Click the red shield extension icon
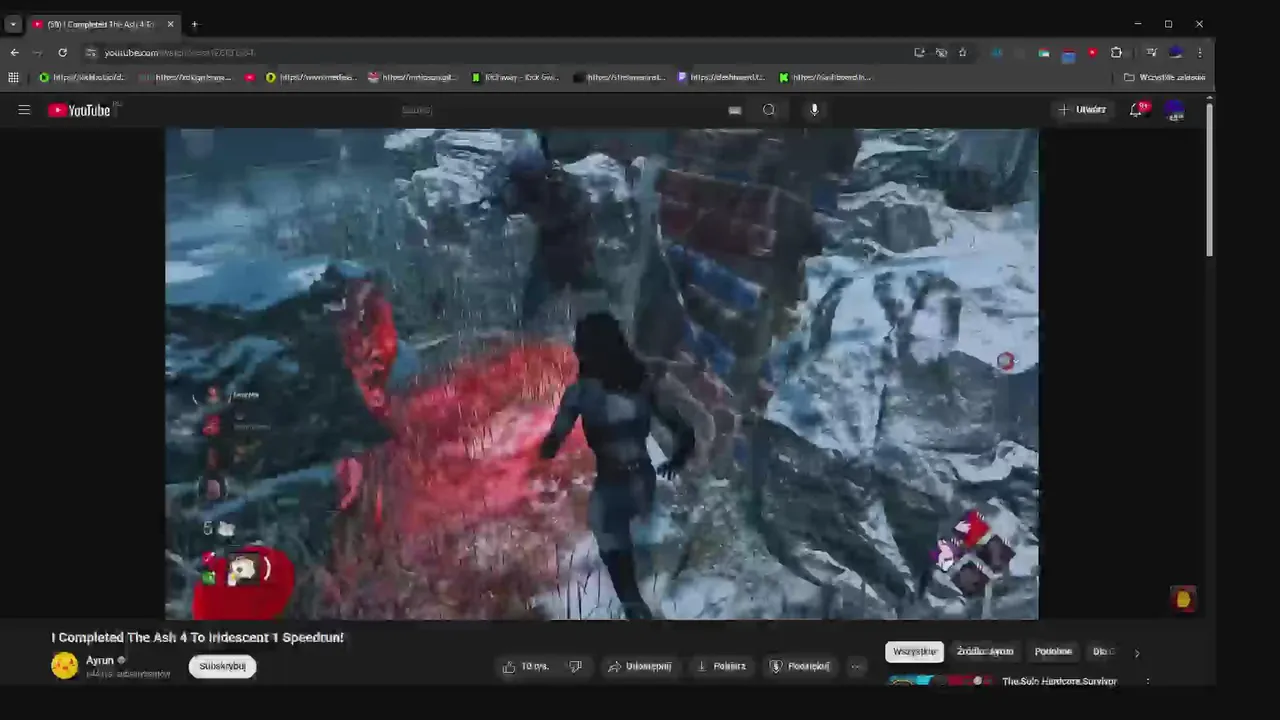The height and width of the screenshot is (720, 1280). click(1092, 52)
